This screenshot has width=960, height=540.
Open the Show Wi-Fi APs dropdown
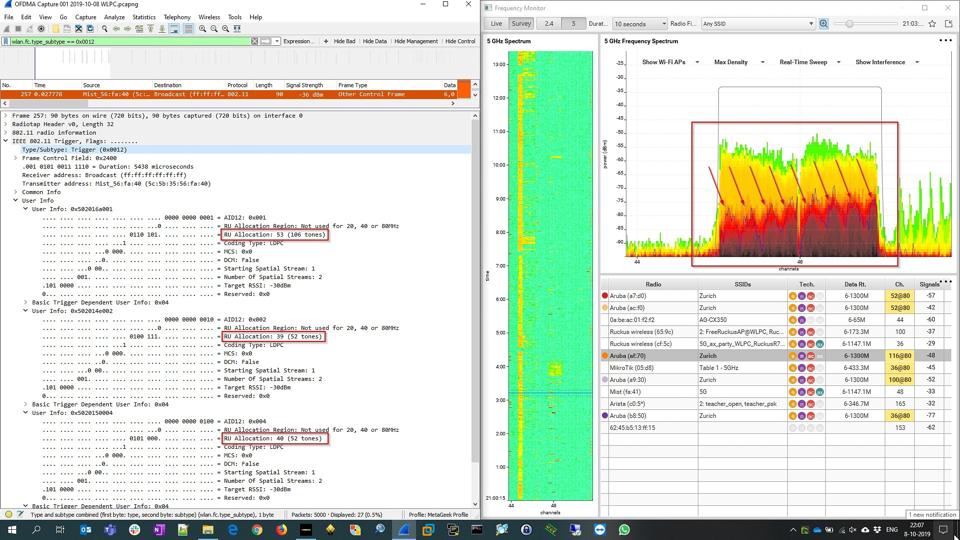coord(670,62)
